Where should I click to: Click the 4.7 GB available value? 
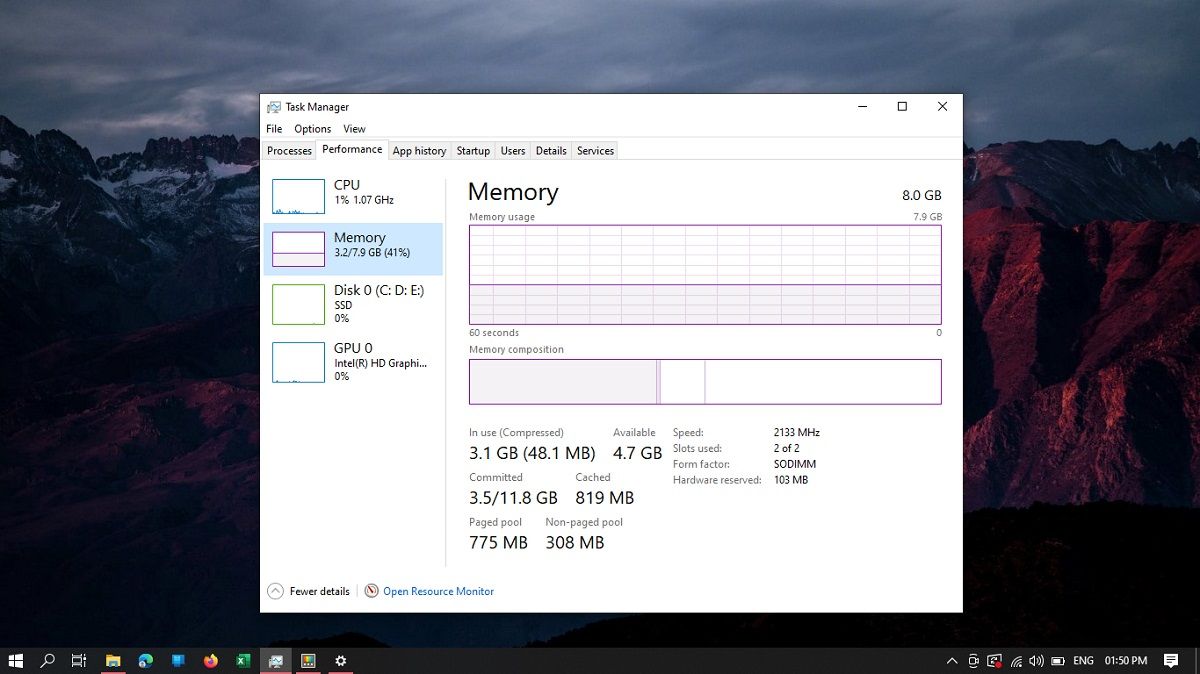(x=637, y=453)
